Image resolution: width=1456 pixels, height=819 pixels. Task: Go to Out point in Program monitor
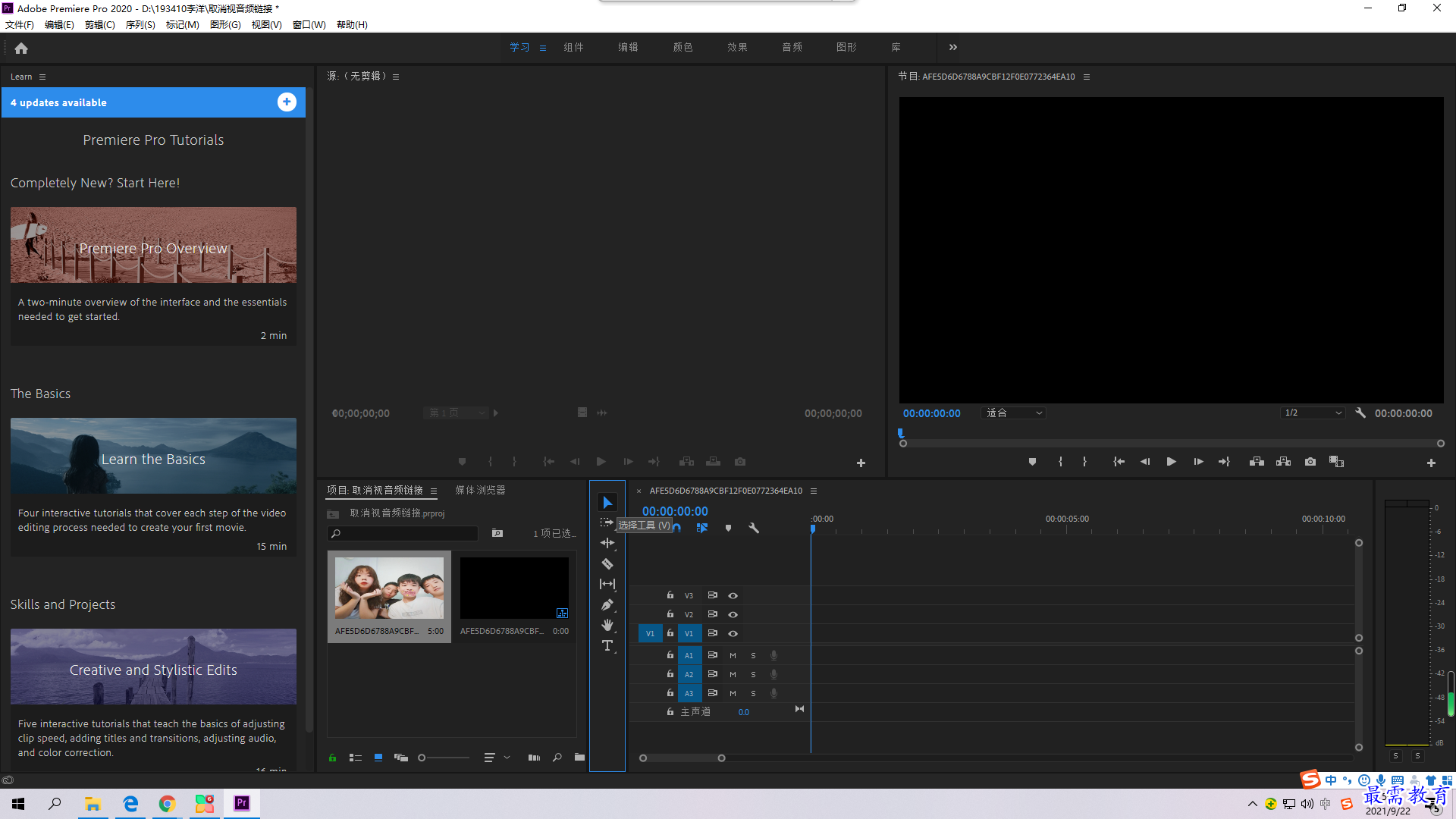pos(1224,462)
